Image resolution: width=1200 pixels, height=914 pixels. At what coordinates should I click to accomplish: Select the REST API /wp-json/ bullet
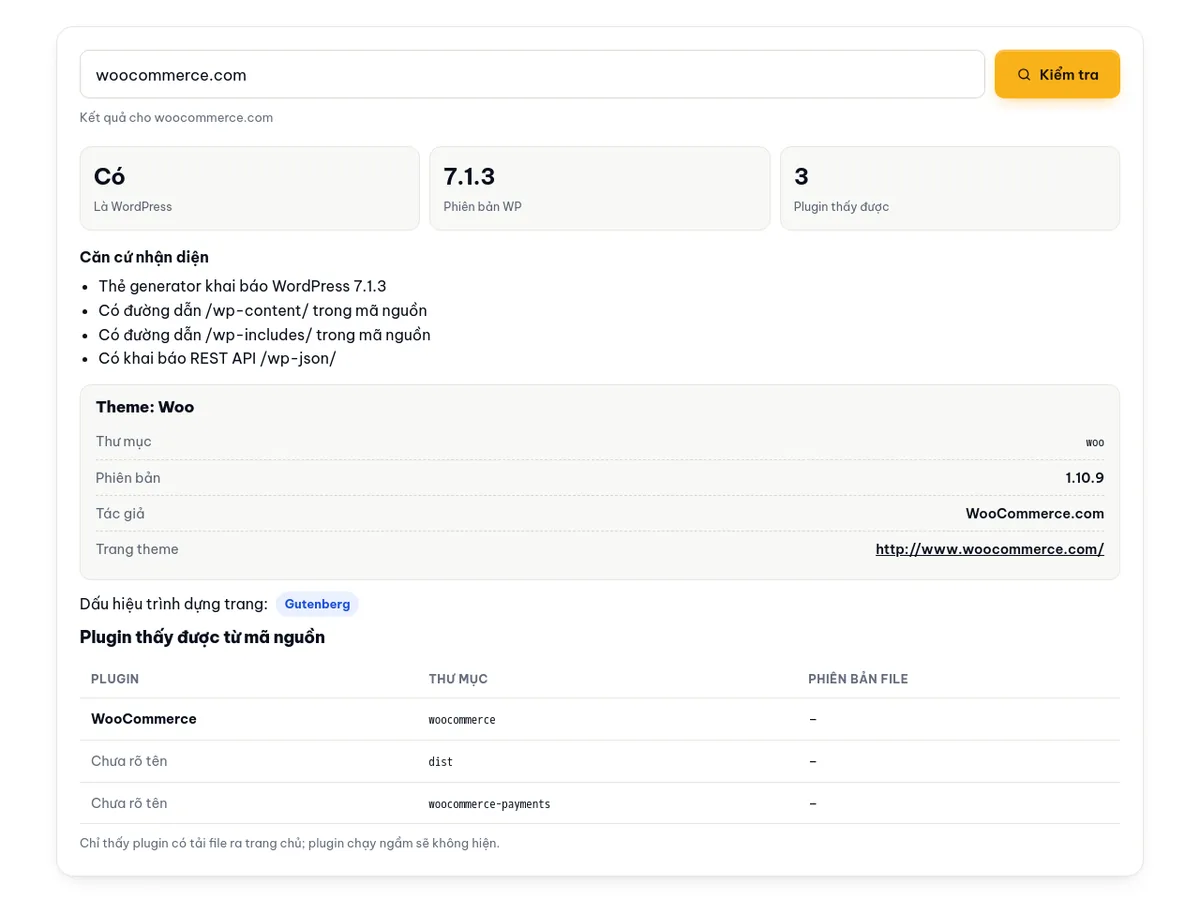pyautogui.click(x=217, y=358)
